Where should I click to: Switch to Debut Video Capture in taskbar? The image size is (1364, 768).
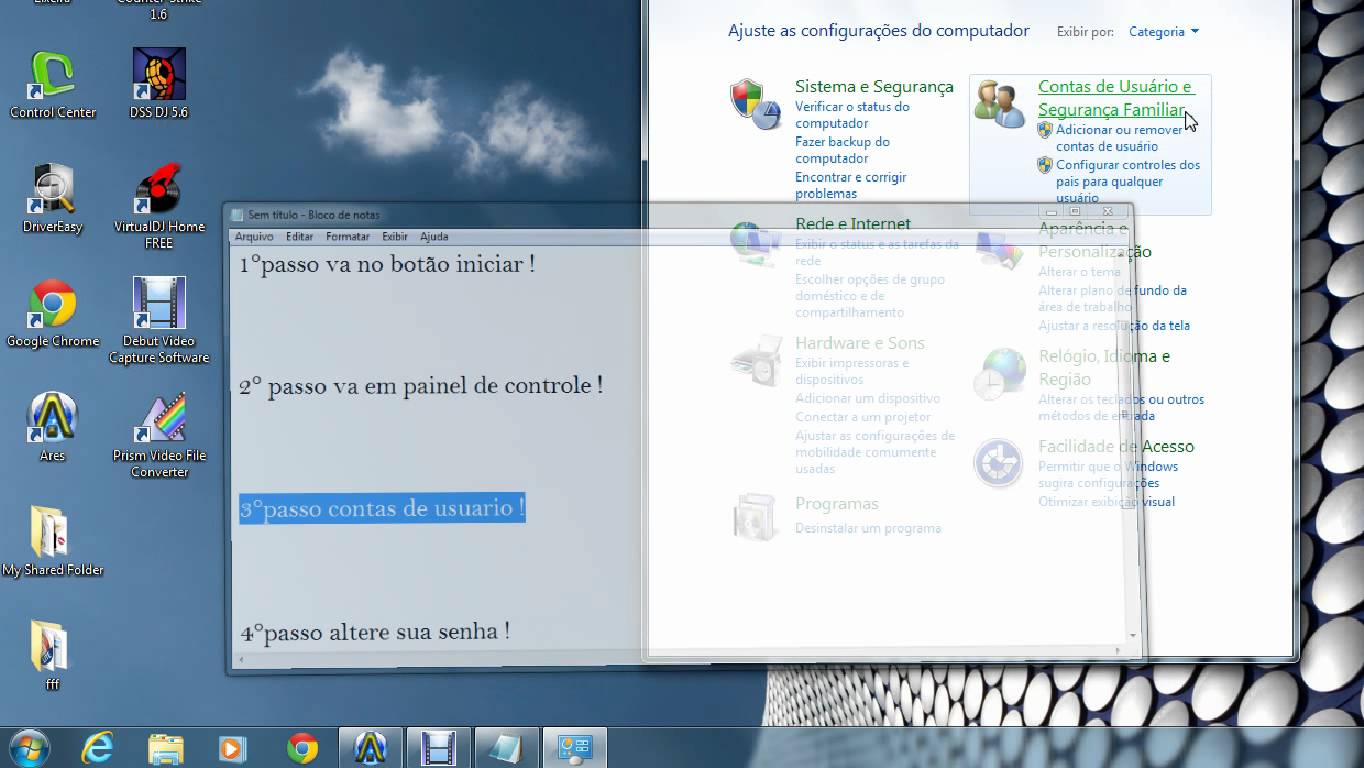click(x=439, y=748)
